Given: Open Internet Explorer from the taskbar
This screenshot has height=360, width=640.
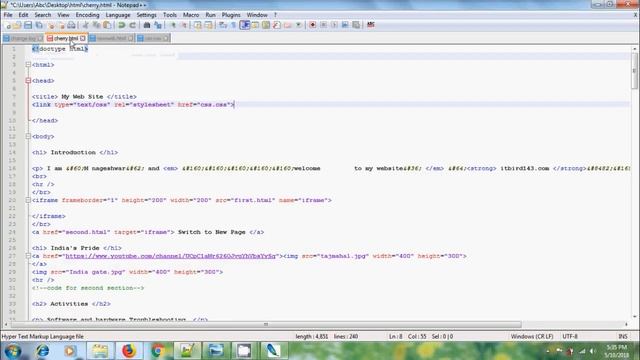Looking at the screenshot, I should (x=42, y=351).
